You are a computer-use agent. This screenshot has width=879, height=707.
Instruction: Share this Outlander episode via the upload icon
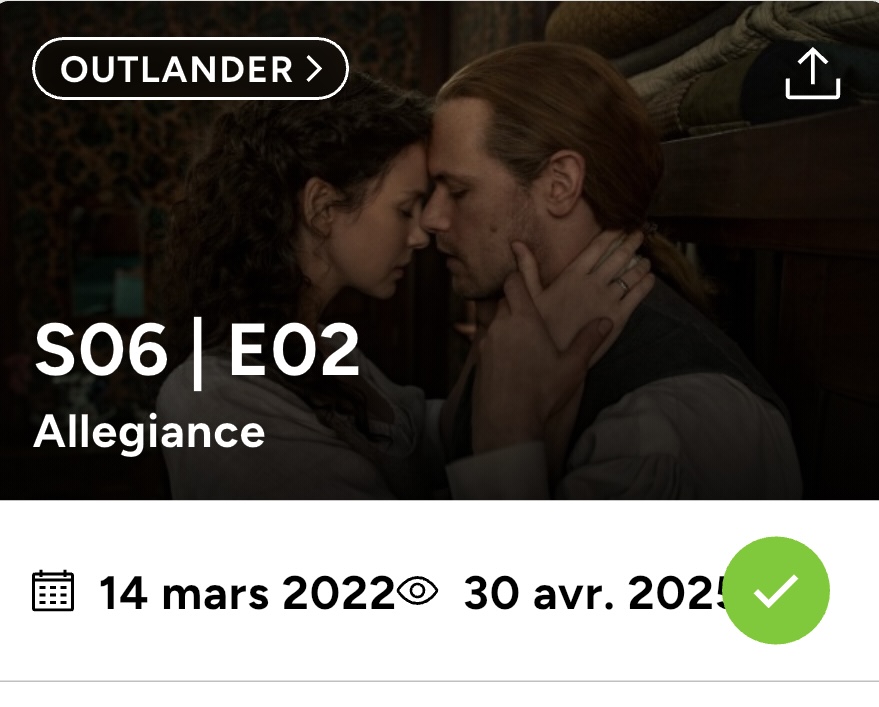click(x=812, y=73)
